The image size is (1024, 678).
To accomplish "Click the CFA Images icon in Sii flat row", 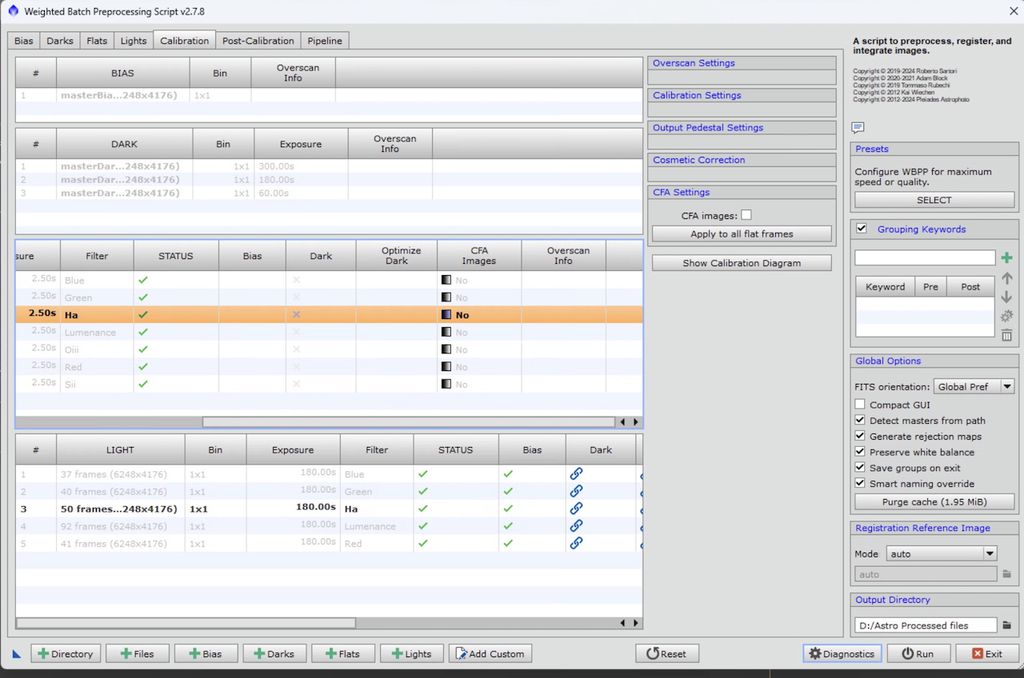I will point(446,384).
